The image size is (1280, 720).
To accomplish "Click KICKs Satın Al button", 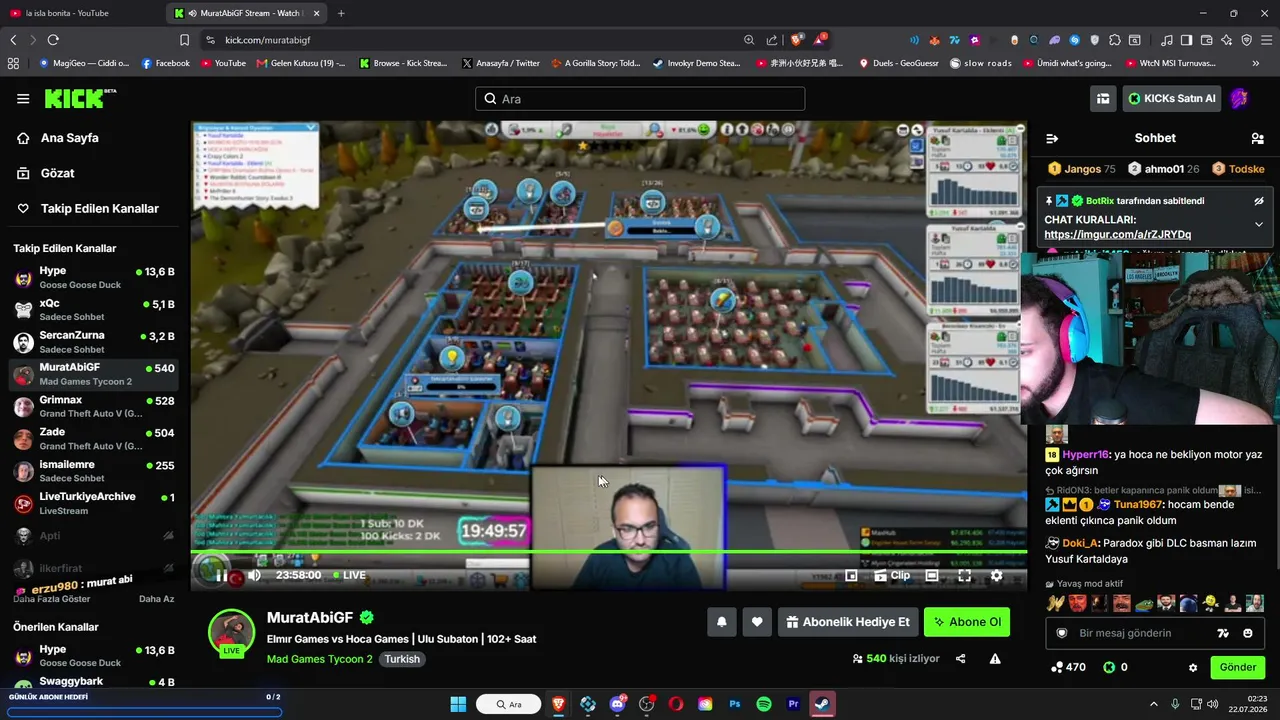I will click(1172, 98).
